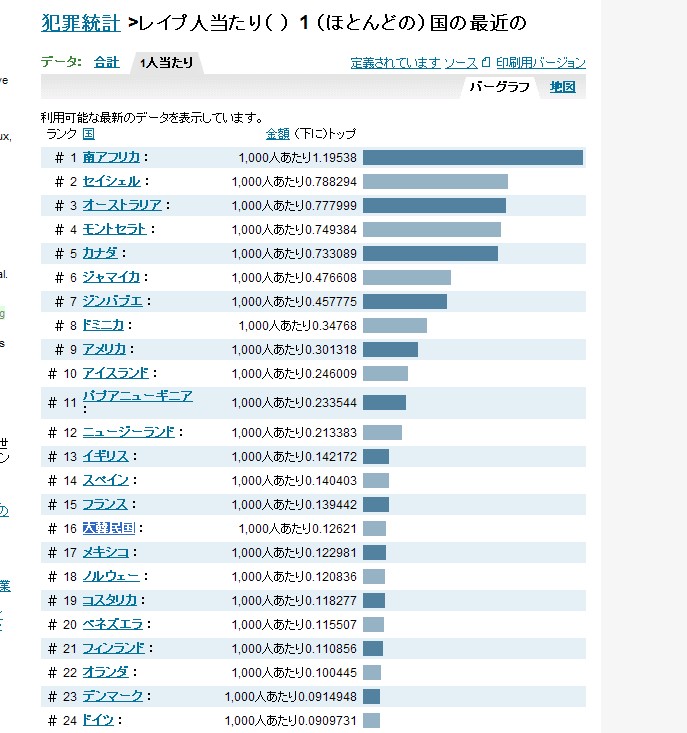Open the 定義されています link
Viewport: 687px width, 733px height.
(x=395, y=63)
